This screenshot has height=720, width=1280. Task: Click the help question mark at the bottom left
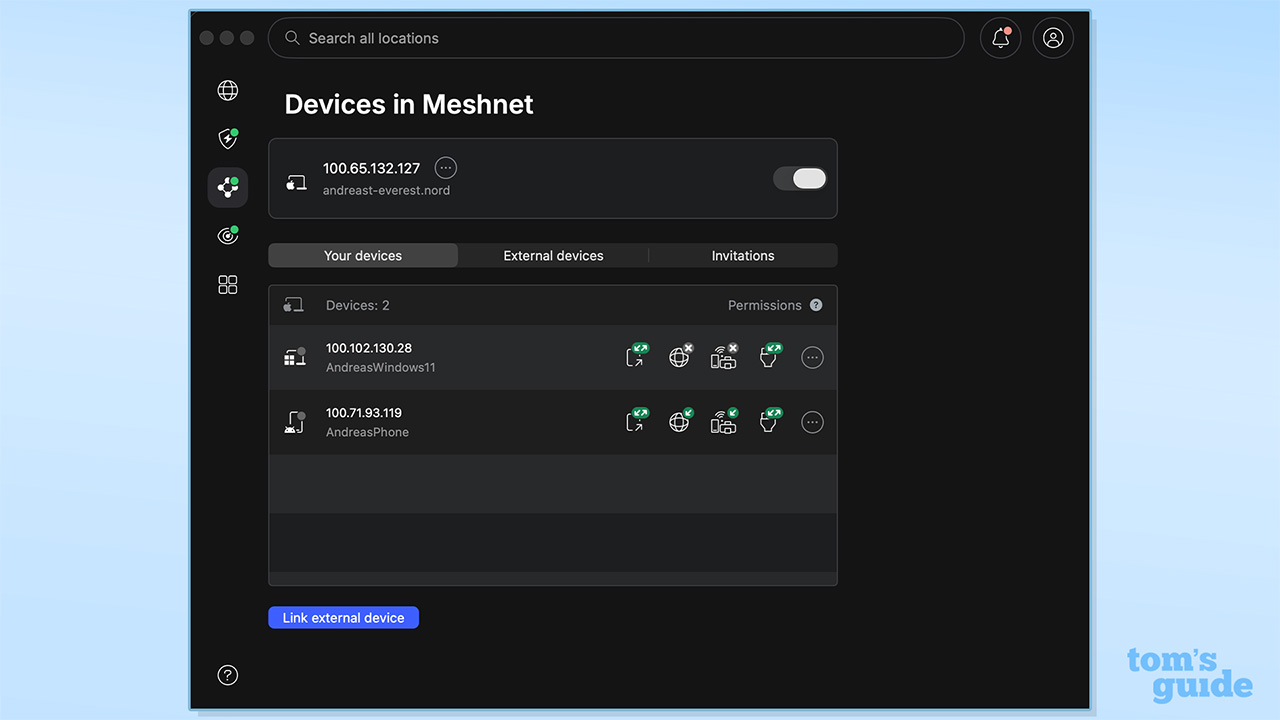tap(227, 675)
